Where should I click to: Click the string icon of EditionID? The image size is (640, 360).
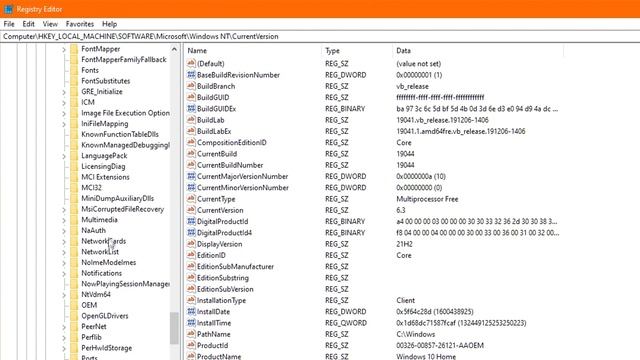point(191,255)
